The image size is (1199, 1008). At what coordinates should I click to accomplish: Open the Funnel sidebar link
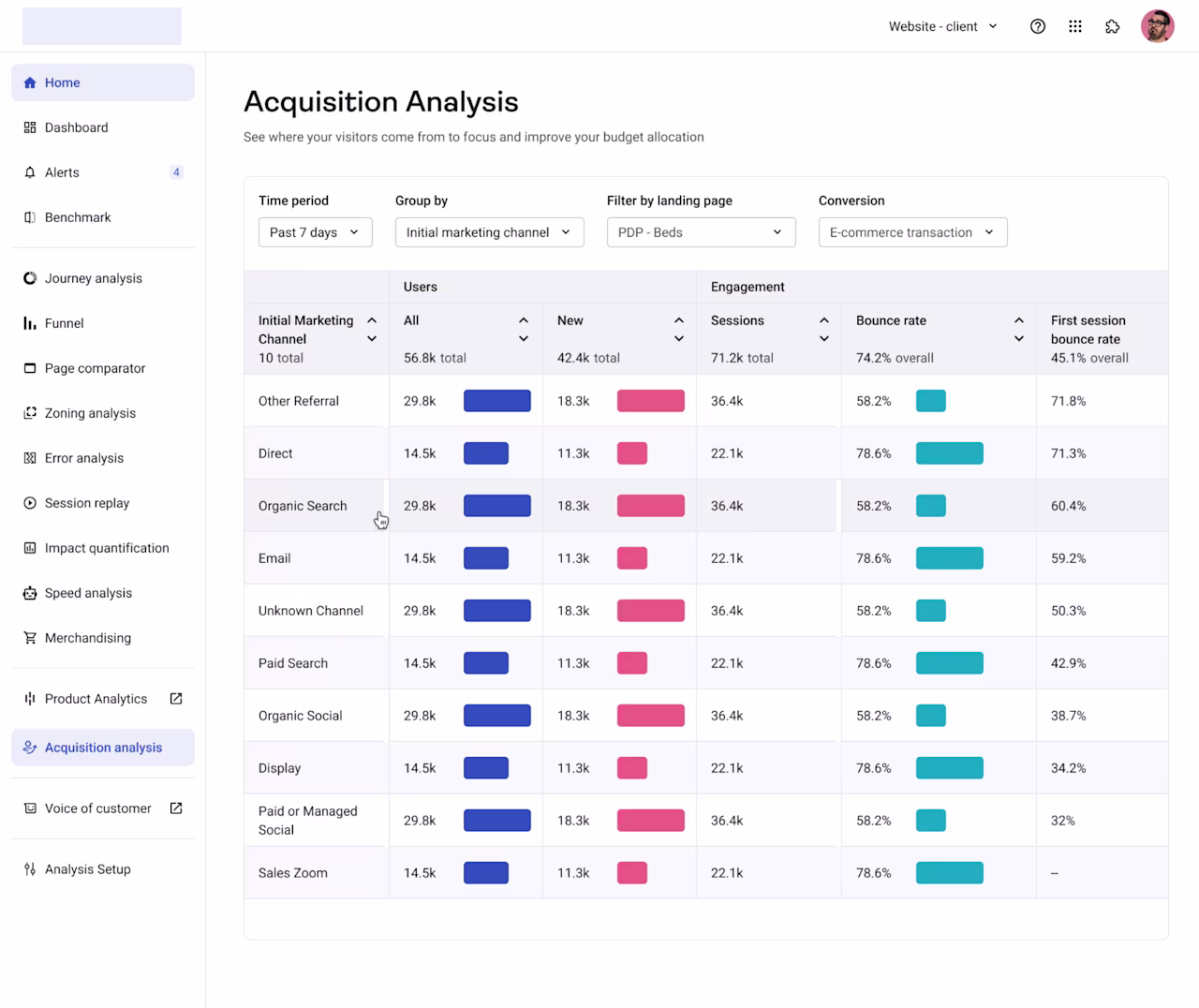[x=103, y=323]
